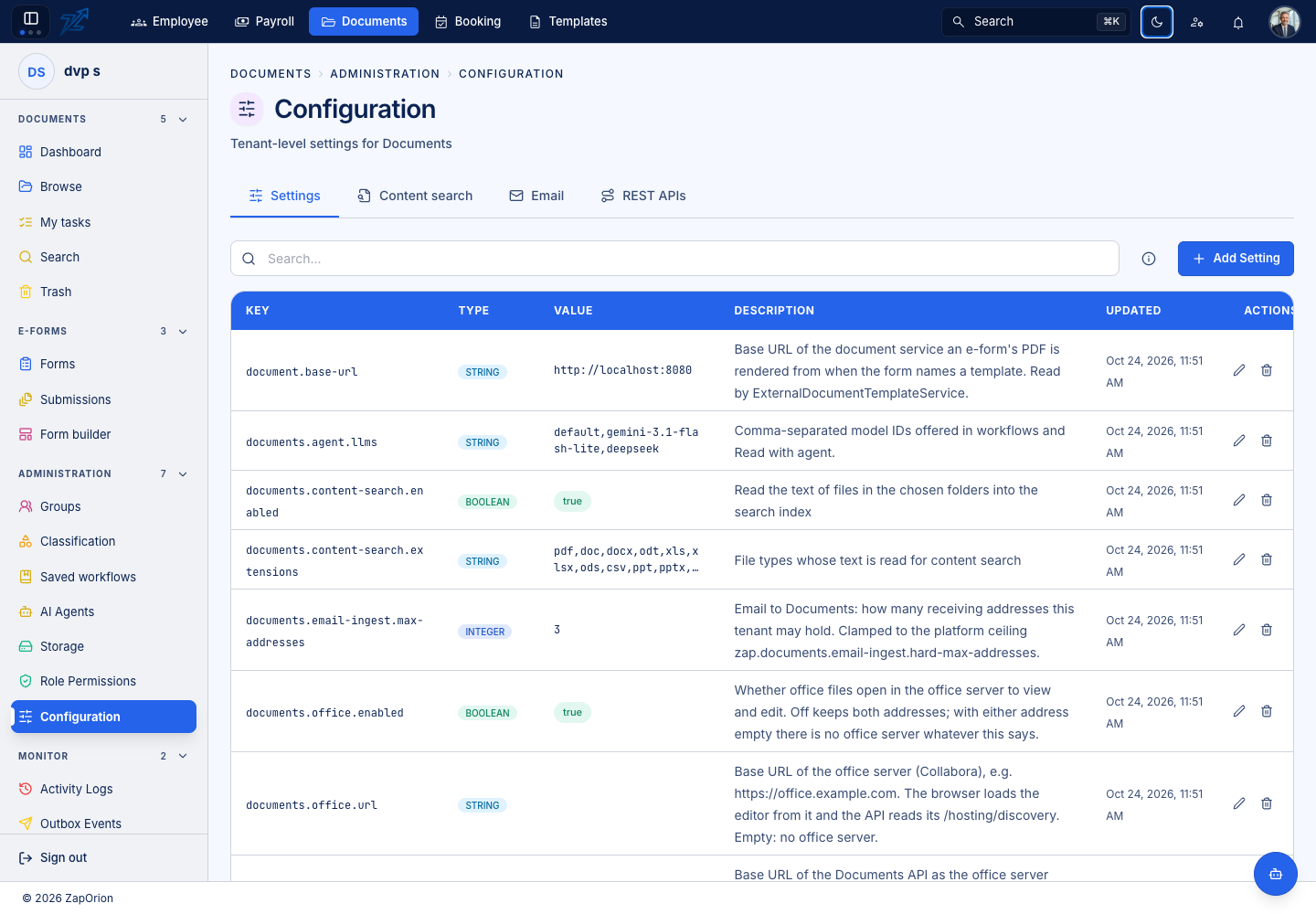Delete the documents.content-search.extensions setting
Viewport: 1316px width, 914px height.
(1267, 559)
